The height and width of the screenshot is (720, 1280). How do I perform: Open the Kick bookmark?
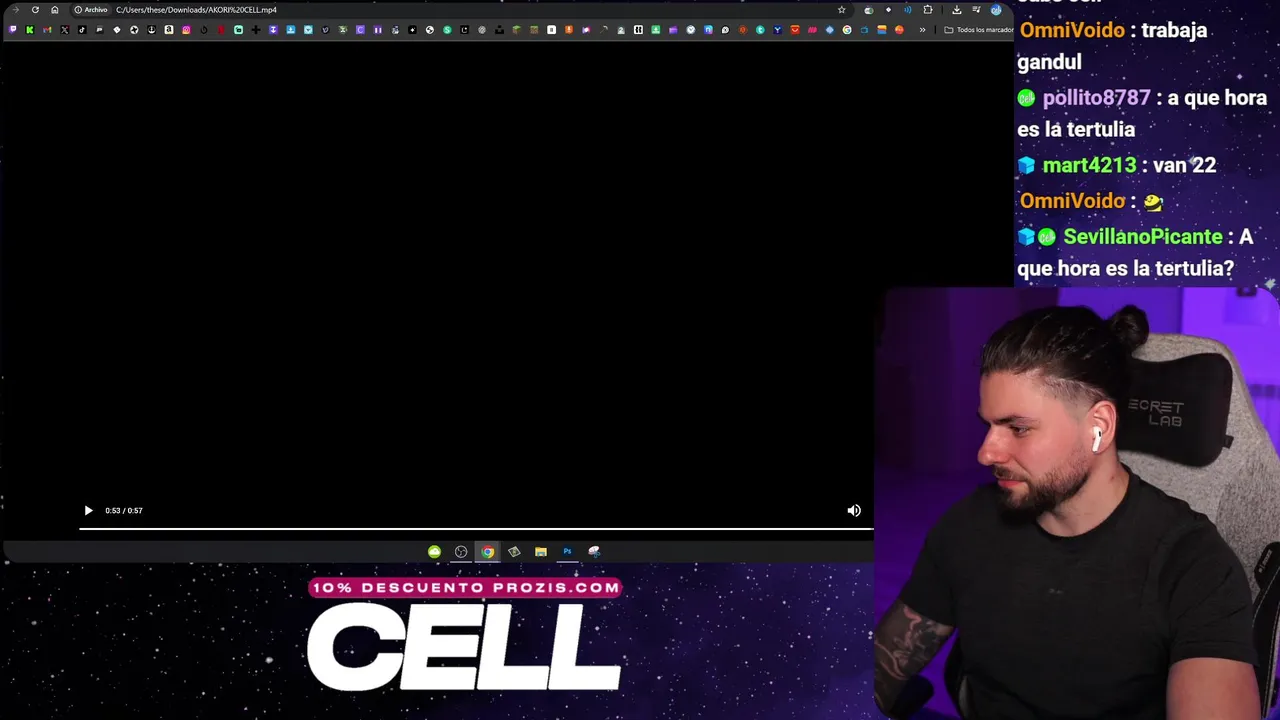pyautogui.click(x=30, y=30)
